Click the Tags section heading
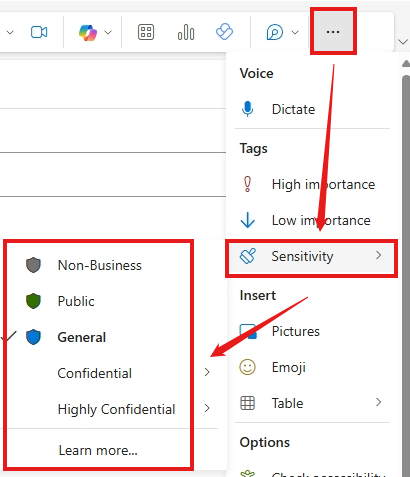The image size is (410, 477). (x=253, y=149)
